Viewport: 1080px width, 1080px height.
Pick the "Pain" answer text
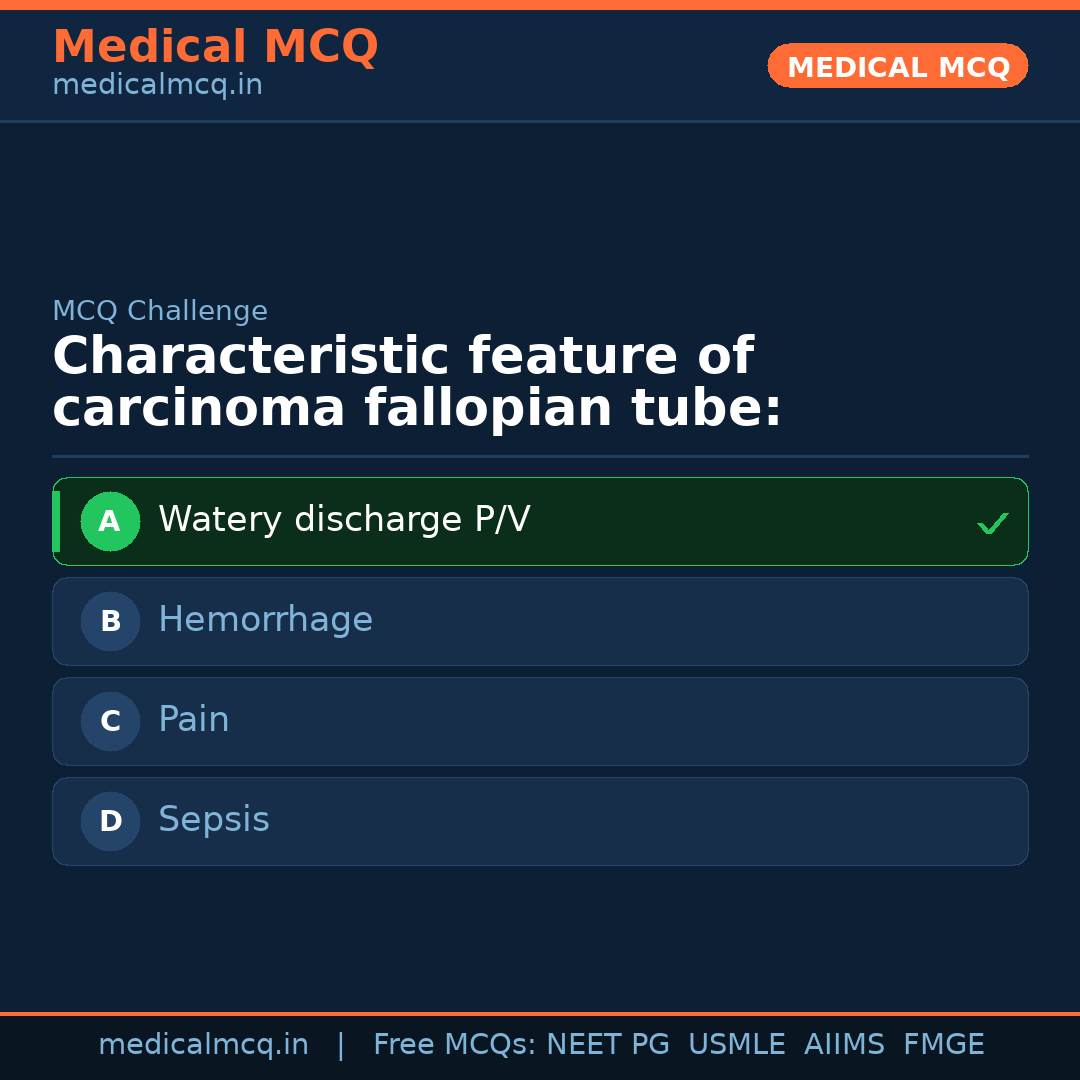tap(194, 720)
